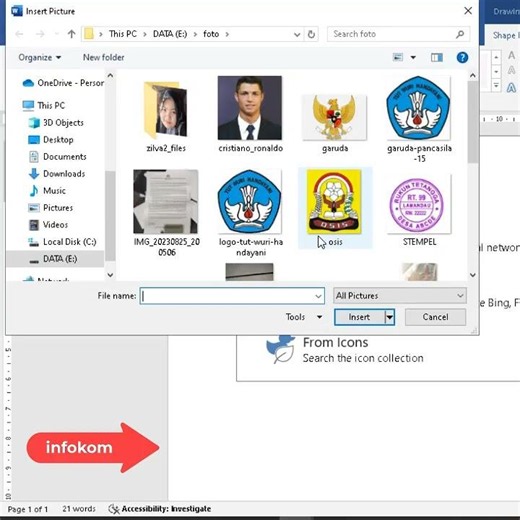The width and height of the screenshot is (520, 520).
Task: Expand the Insert button split arrow
Action: [x=390, y=317]
